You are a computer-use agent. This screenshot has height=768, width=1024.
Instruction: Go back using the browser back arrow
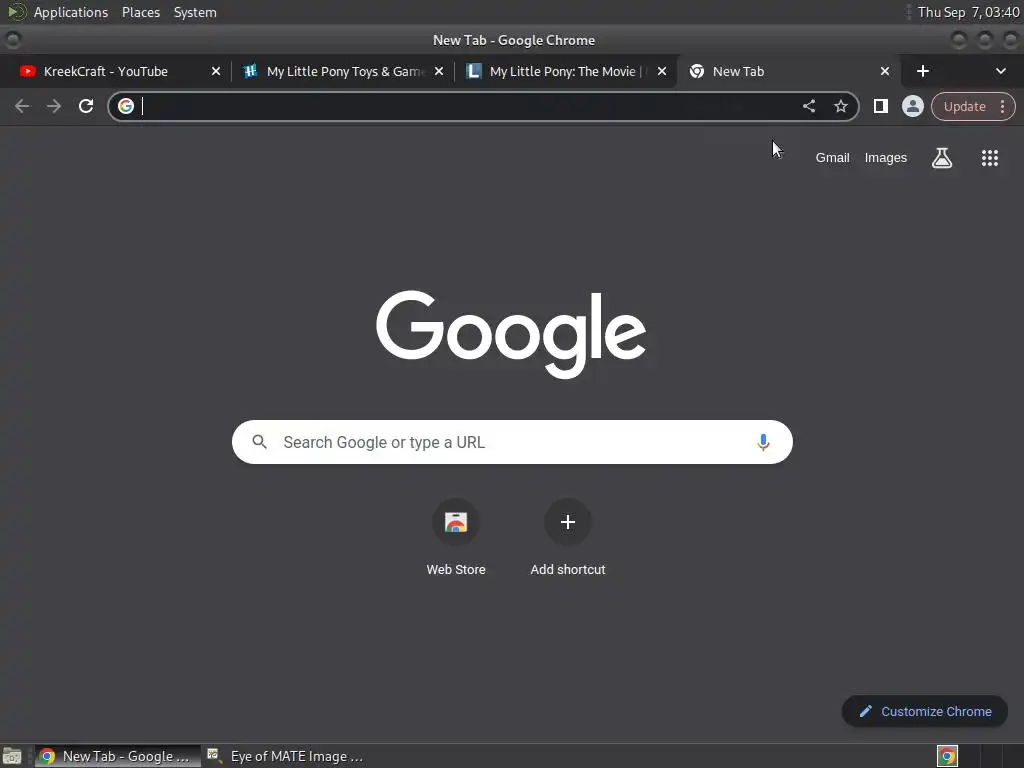click(x=22, y=106)
